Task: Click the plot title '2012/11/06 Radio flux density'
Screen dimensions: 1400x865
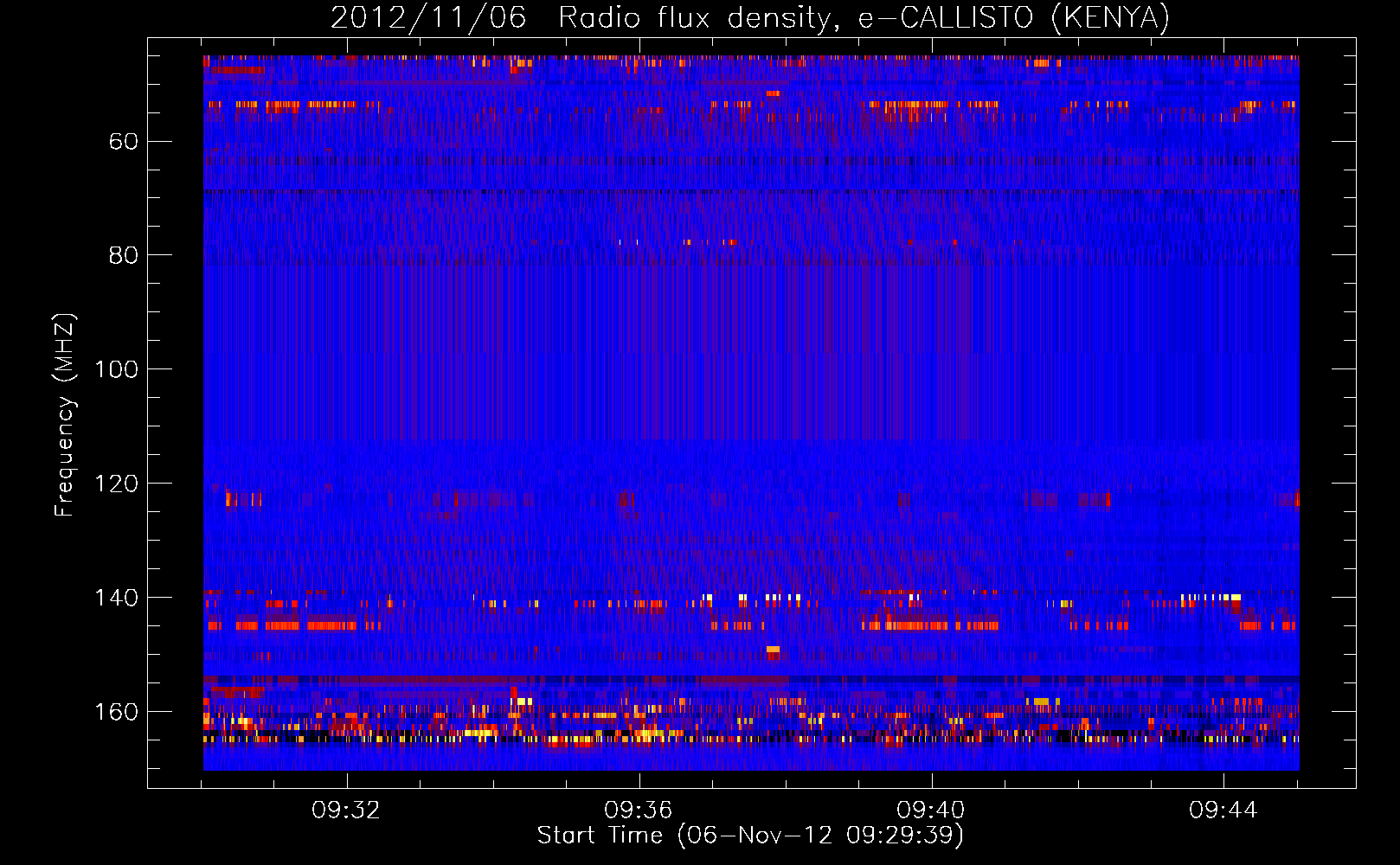Action: (x=750, y=17)
